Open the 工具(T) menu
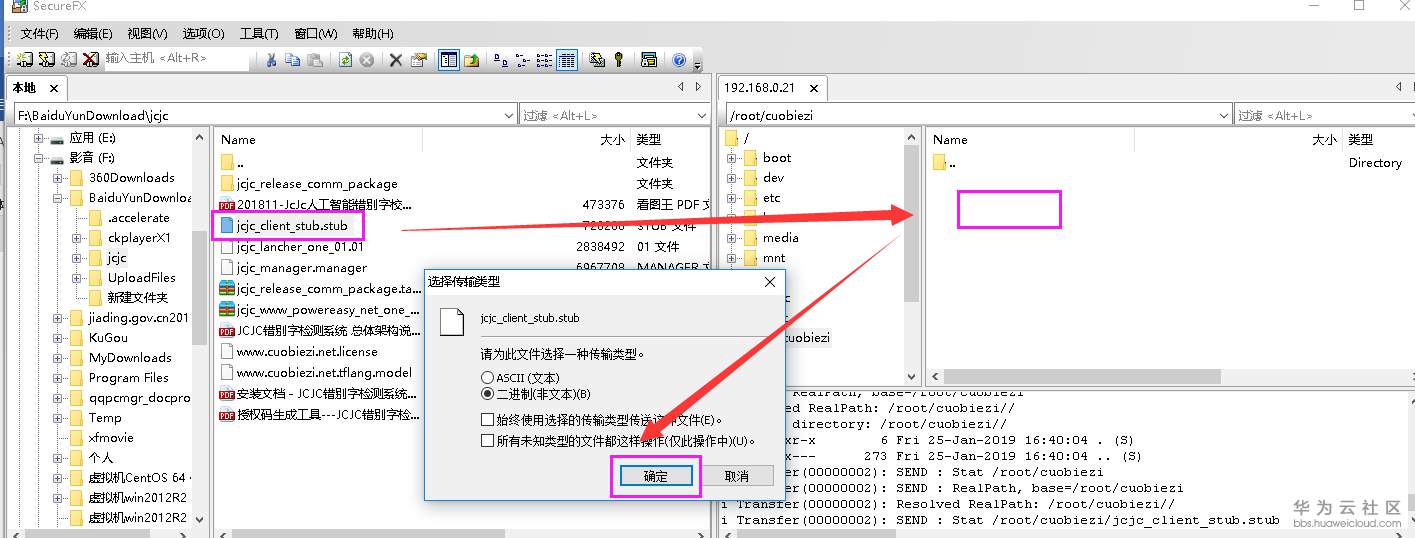 [259, 34]
